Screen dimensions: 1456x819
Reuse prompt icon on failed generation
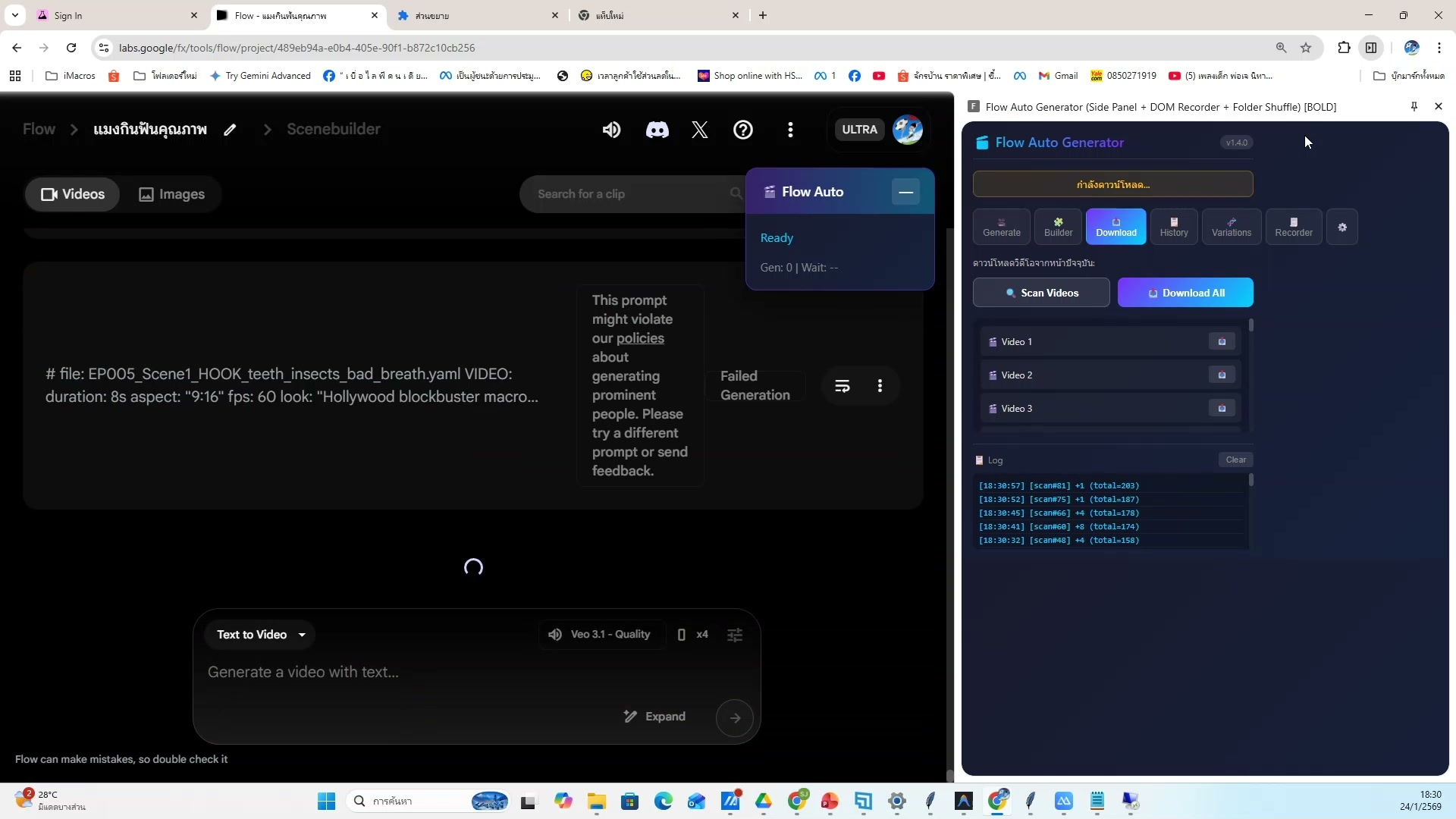[842, 386]
